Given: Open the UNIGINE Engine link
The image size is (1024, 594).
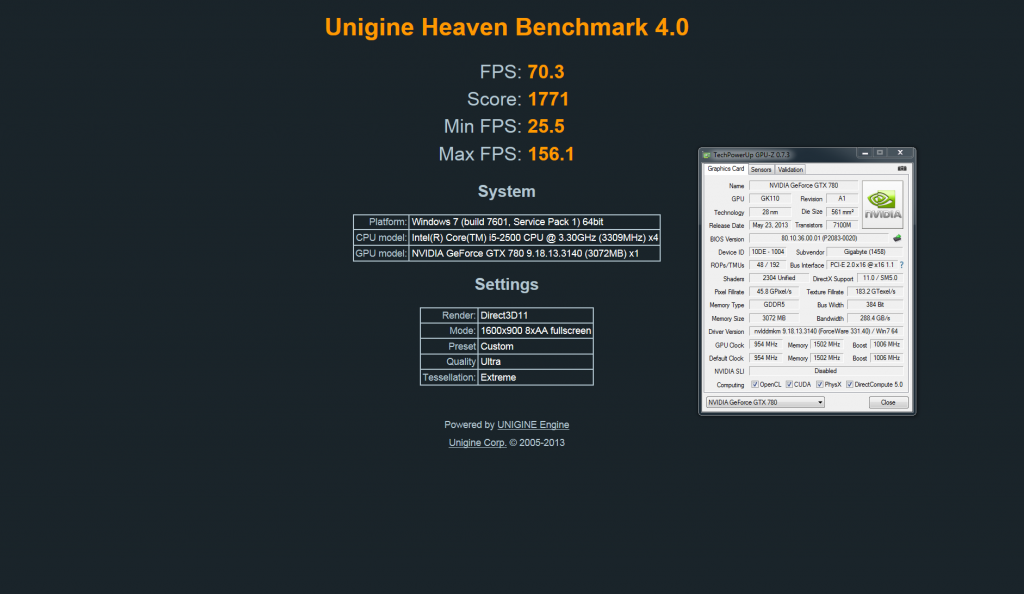Looking at the screenshot, I should tap(533, 425).
